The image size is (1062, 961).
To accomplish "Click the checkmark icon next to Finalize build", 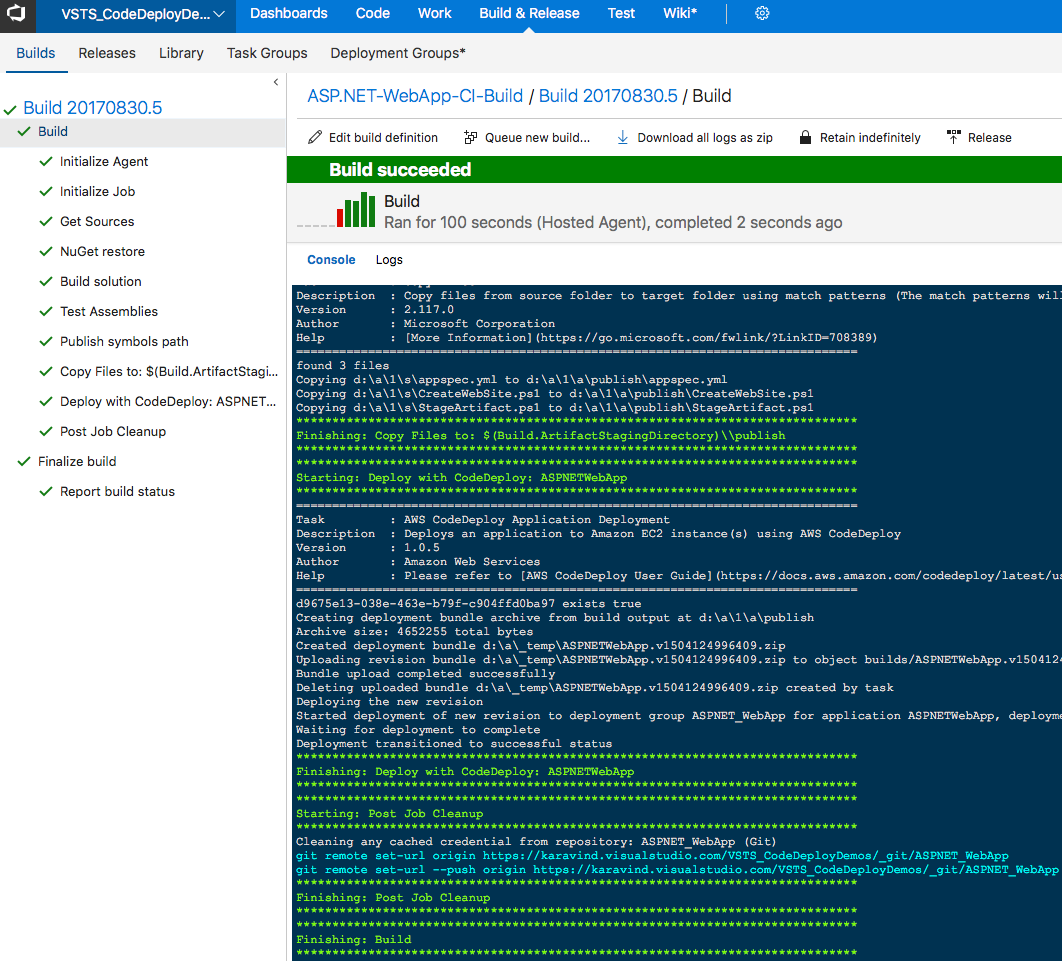I will (24, 461).
